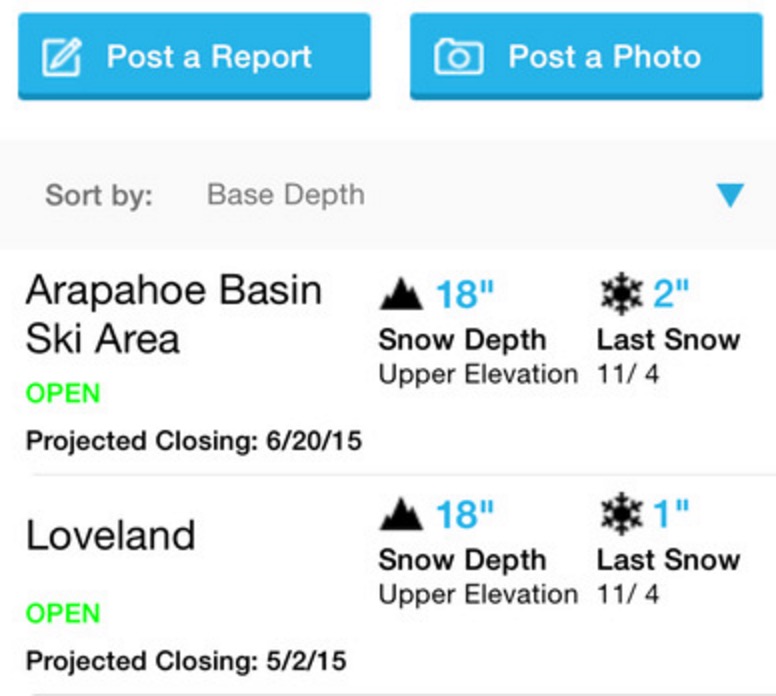
Task: Tap the Post a Photo button
Action: pyautogui.click(x=586, y=56)
